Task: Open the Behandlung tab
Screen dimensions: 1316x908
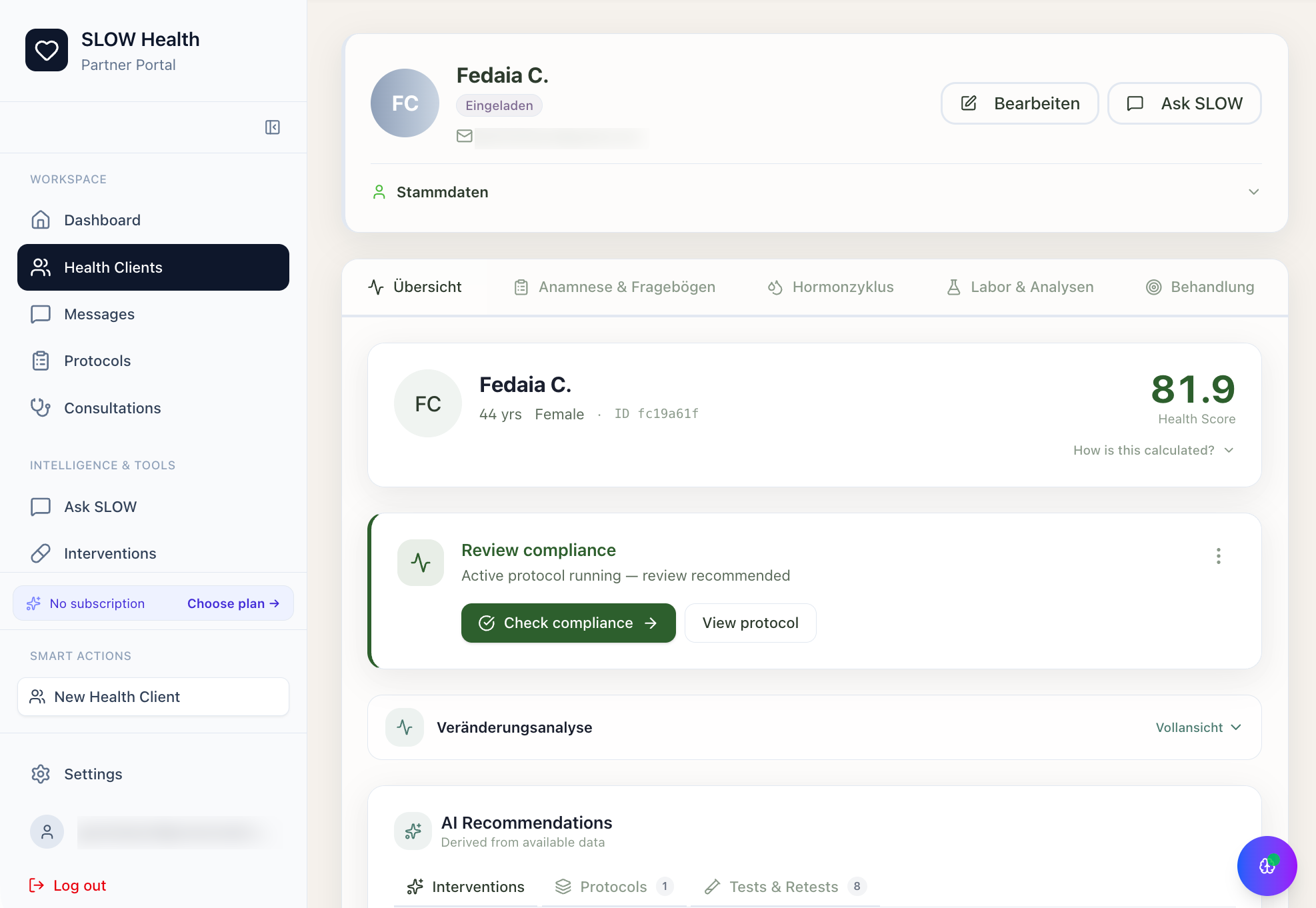Action: [1200, 287]
